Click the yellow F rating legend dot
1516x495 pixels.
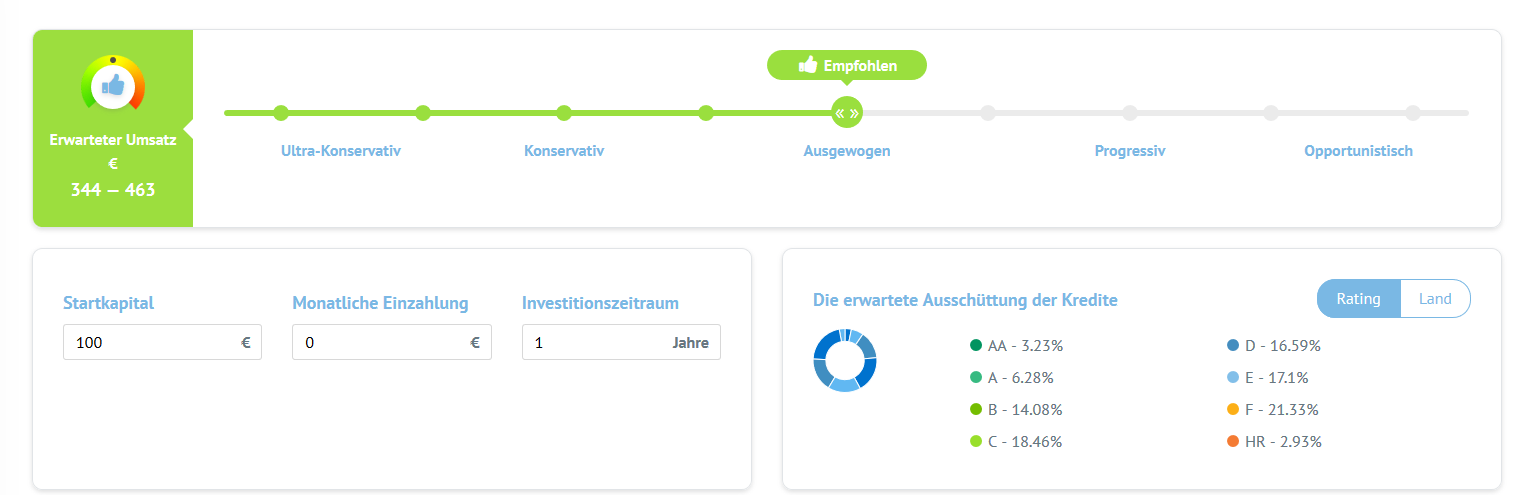click(1233, 409)
